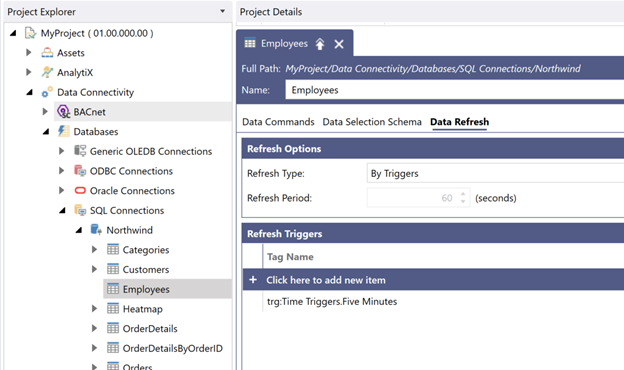Select the BACnet tree item
The width and height of the screenshot is (624, 370).
(90, 112)
